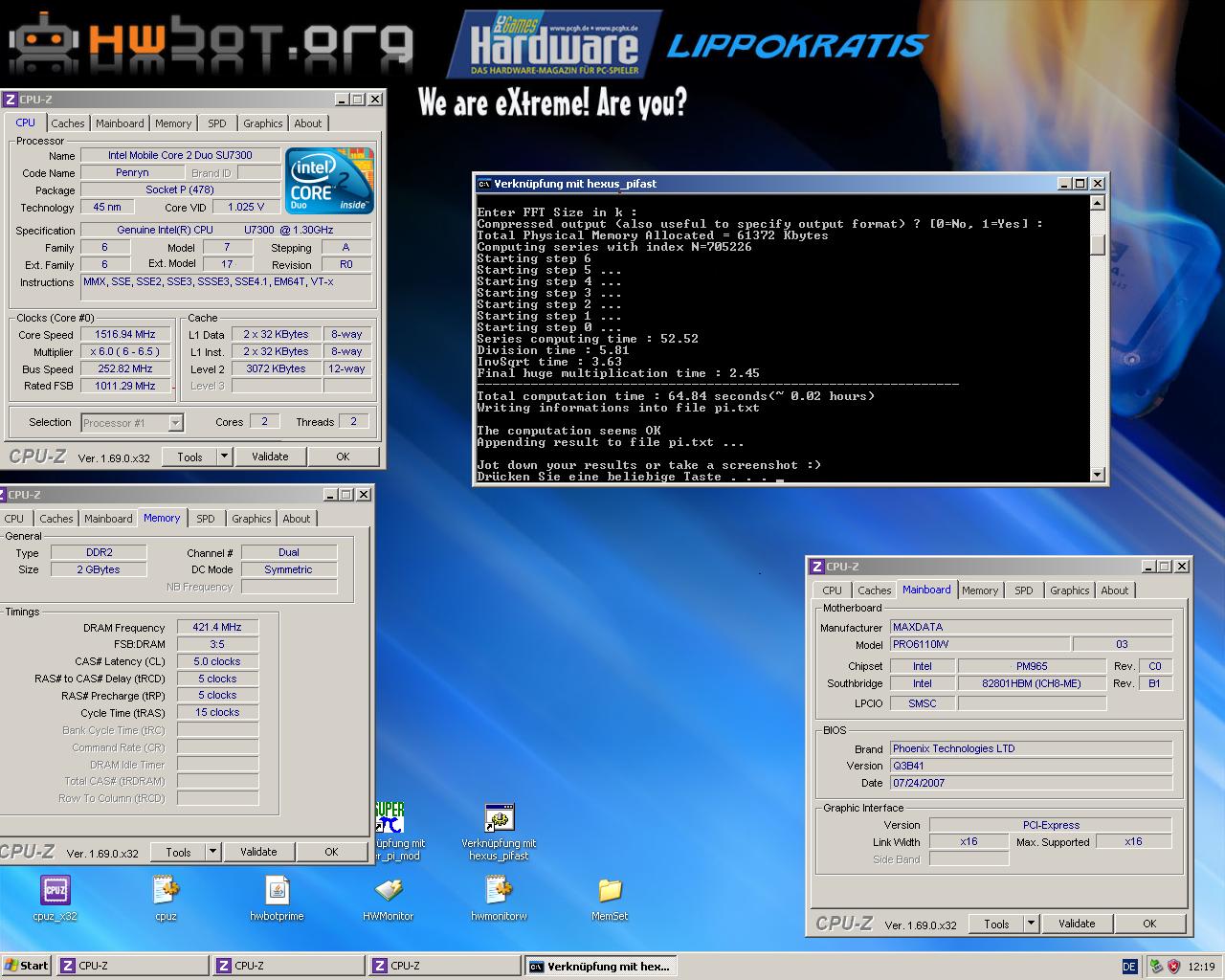Open Graphics tab in Mainboard window
This screenshot has width=1225, height=980.
coord(1069,590)
